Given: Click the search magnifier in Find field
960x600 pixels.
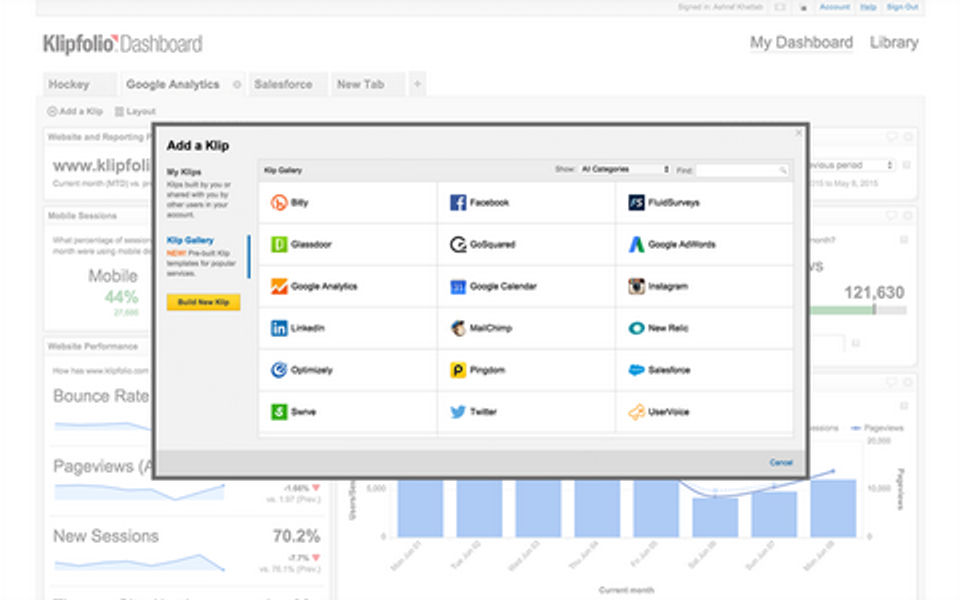Looking at the screenshot, I should pyautogui.click(x=782, y=170).
